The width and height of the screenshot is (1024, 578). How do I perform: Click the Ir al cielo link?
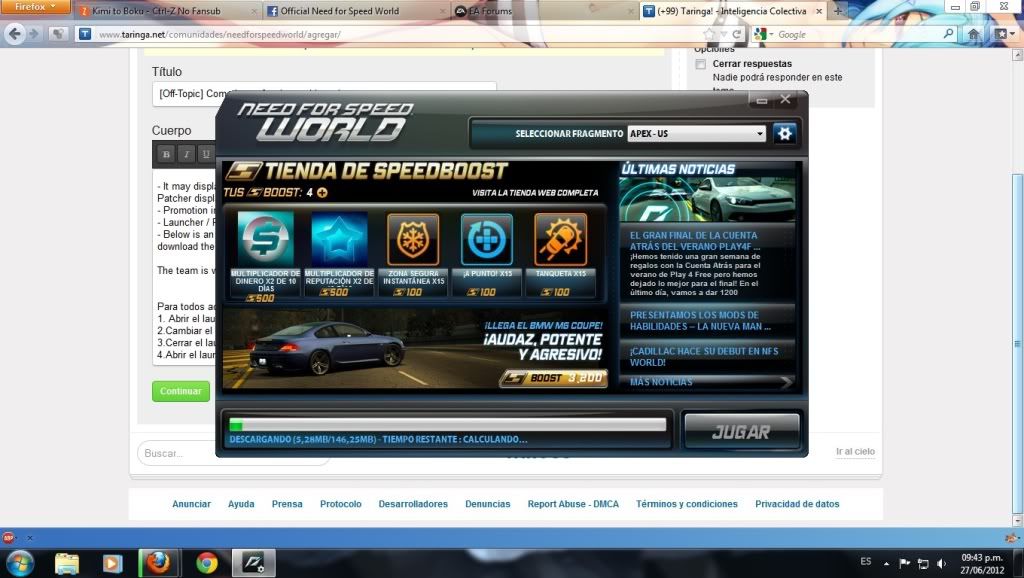(855, 451)
